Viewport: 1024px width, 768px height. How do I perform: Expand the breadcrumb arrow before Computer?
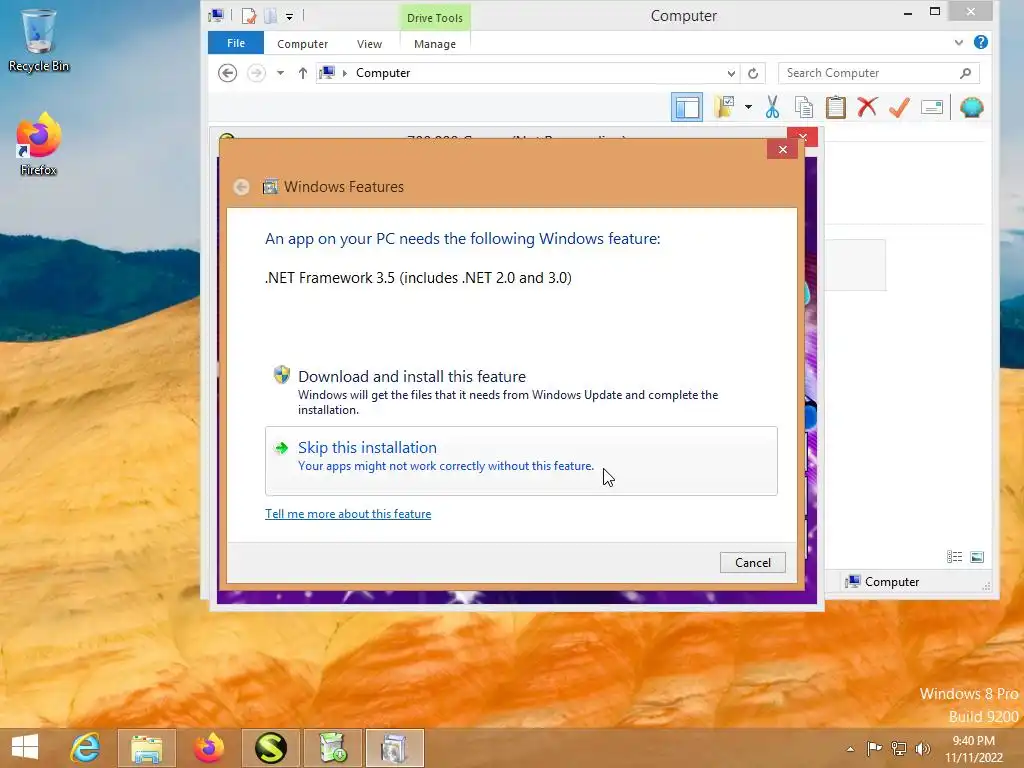345,73
